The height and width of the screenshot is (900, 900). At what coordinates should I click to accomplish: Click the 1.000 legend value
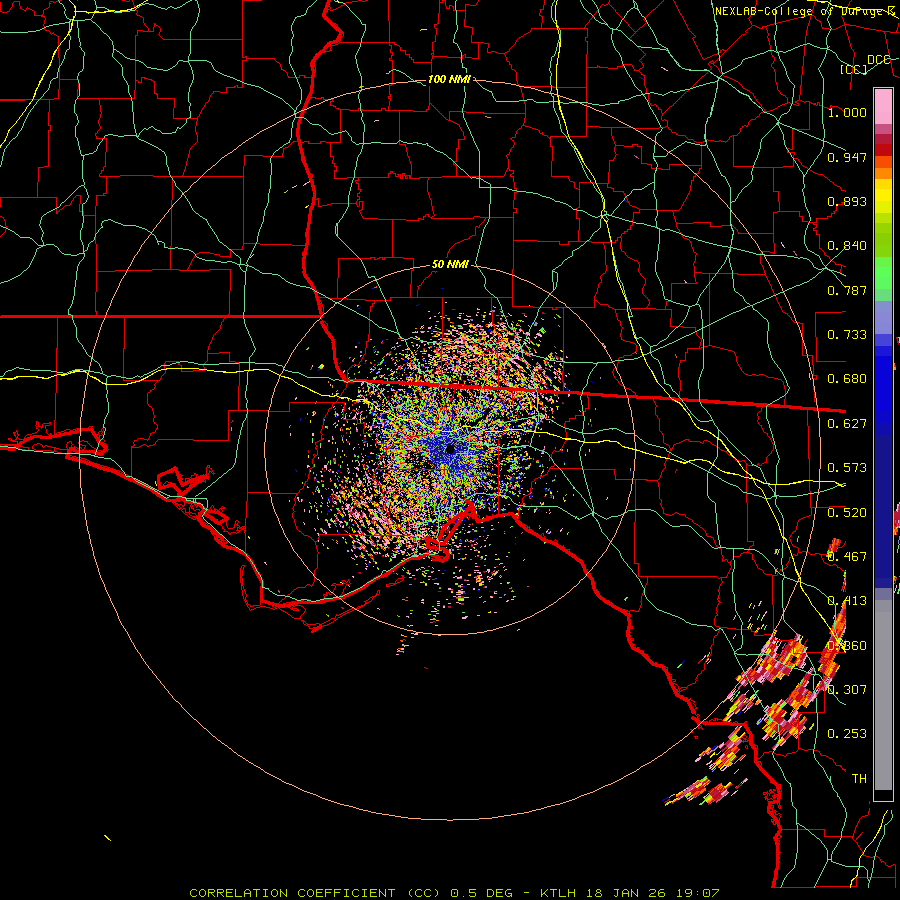click(x=847, y=112)
